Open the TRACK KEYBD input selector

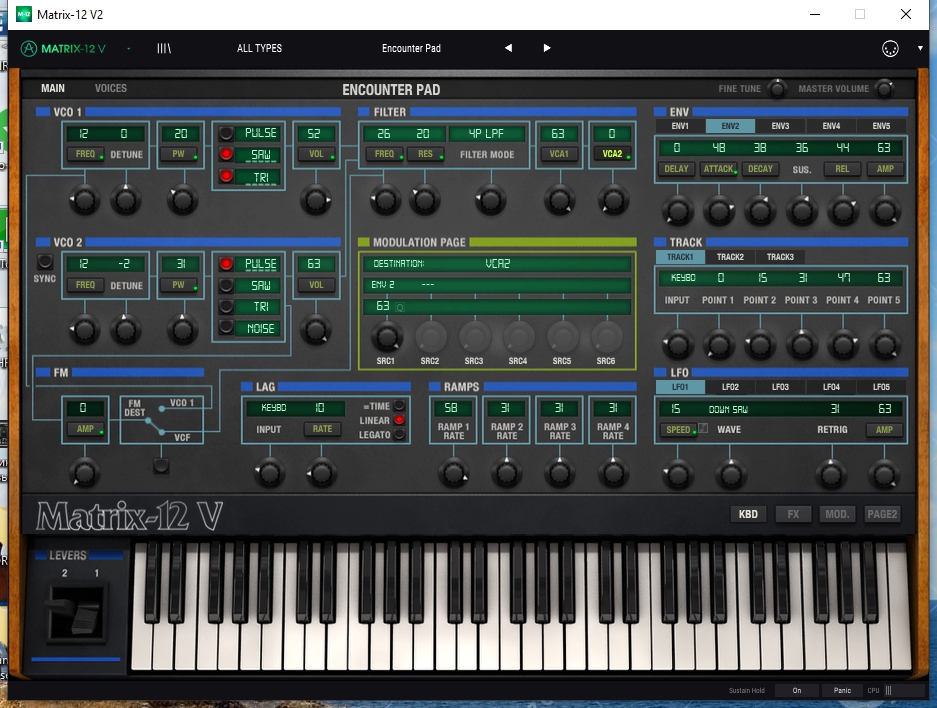683,278
